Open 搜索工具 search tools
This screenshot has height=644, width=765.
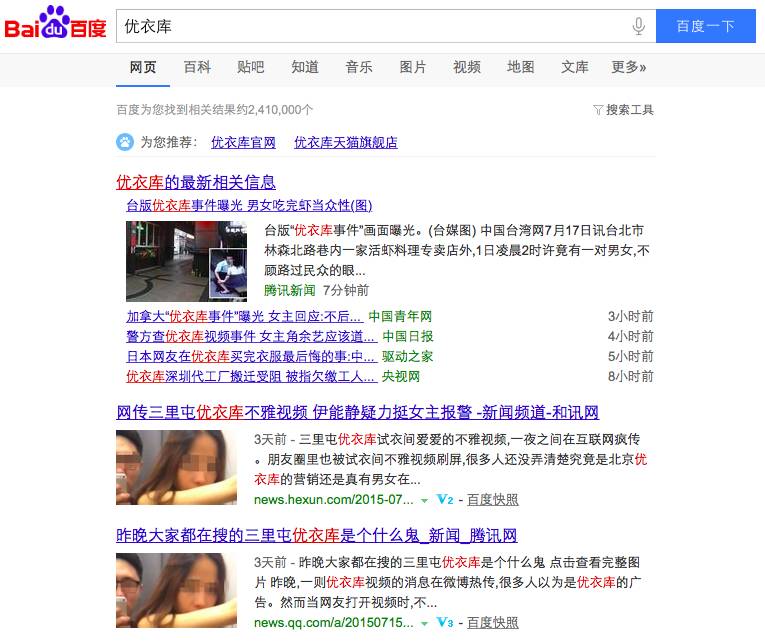click(629, 110)
